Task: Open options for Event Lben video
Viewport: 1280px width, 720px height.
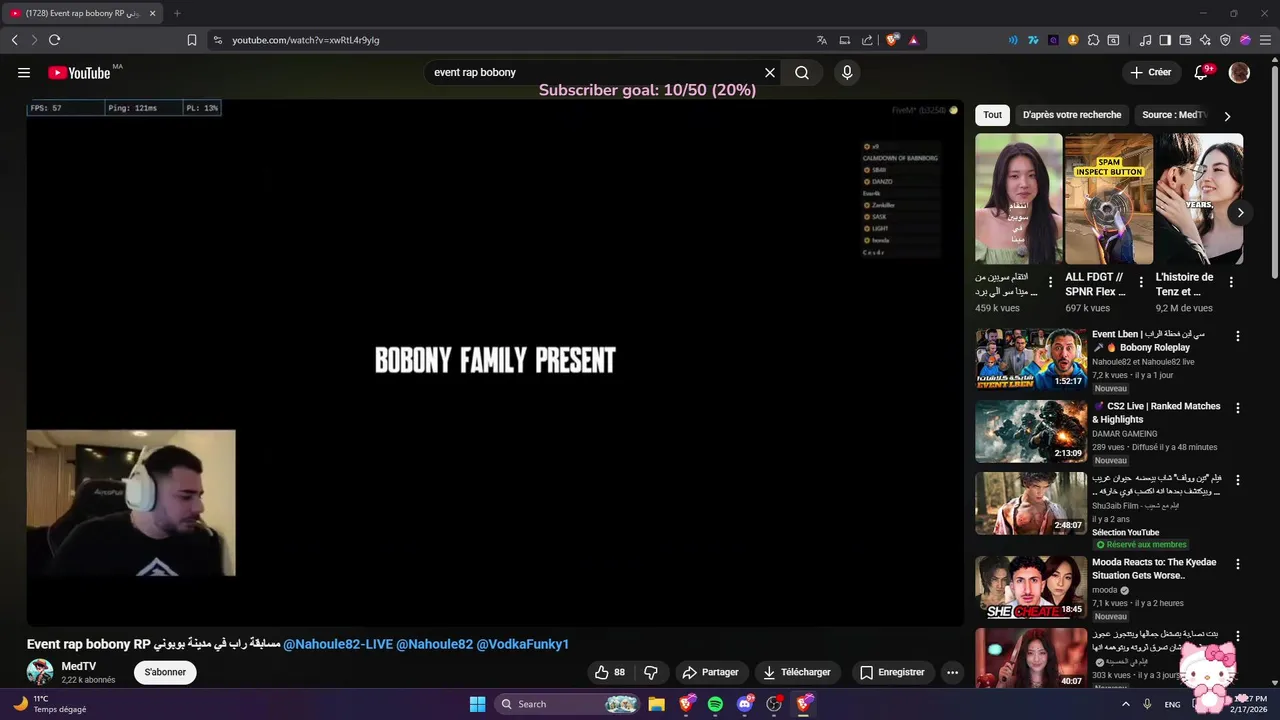Action: [x=1238, y=336]
